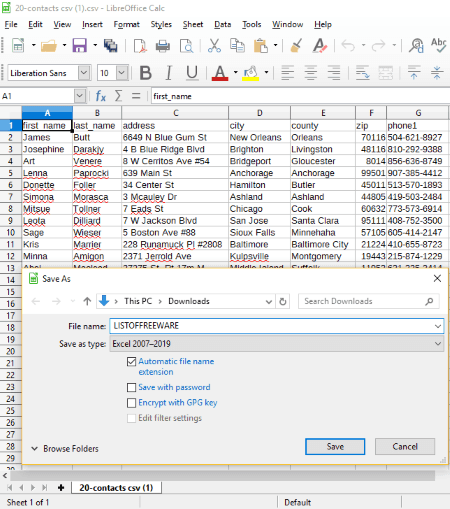Open the Font Name dropdown
The width and height of the screenshot is (450, 509).
(84, 73)
